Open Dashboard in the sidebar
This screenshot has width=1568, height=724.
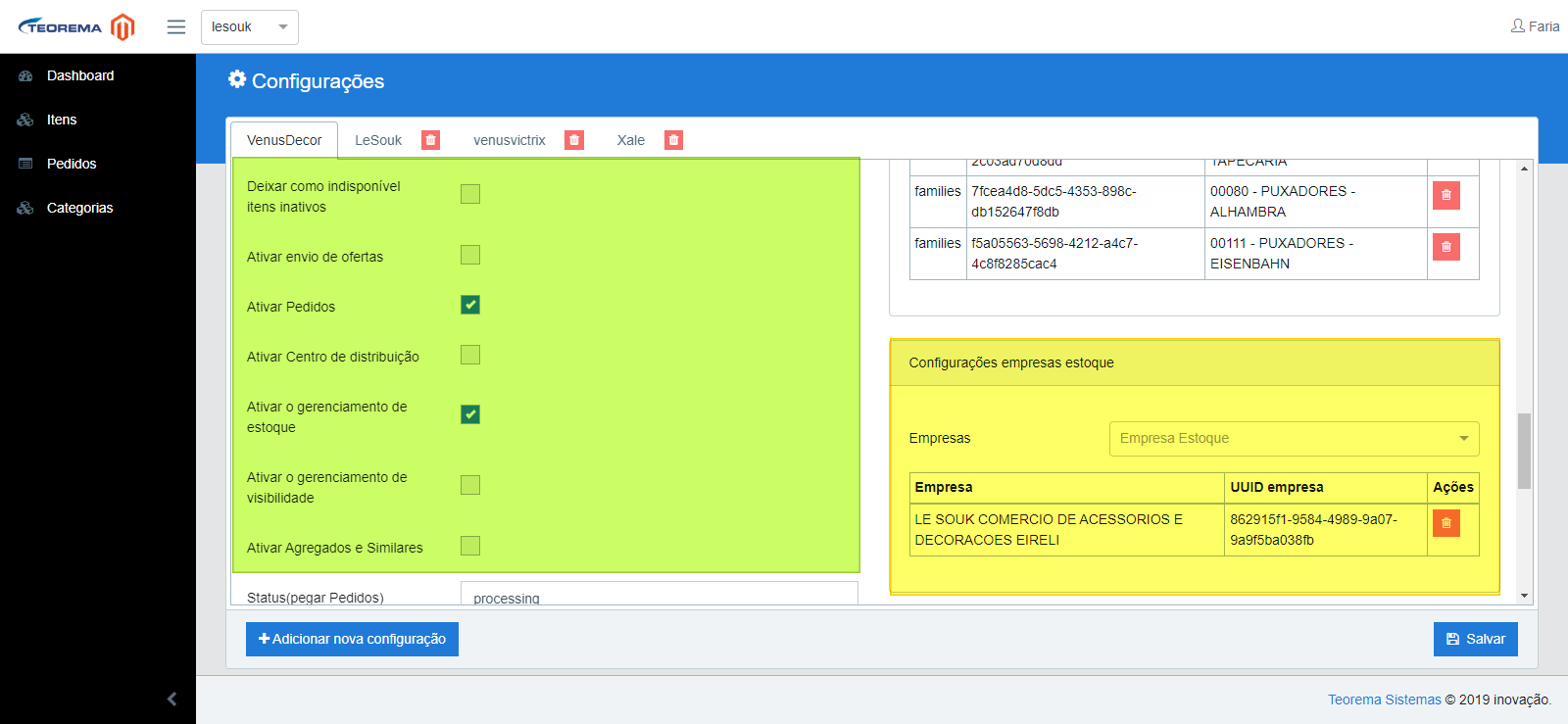(80, 75)
